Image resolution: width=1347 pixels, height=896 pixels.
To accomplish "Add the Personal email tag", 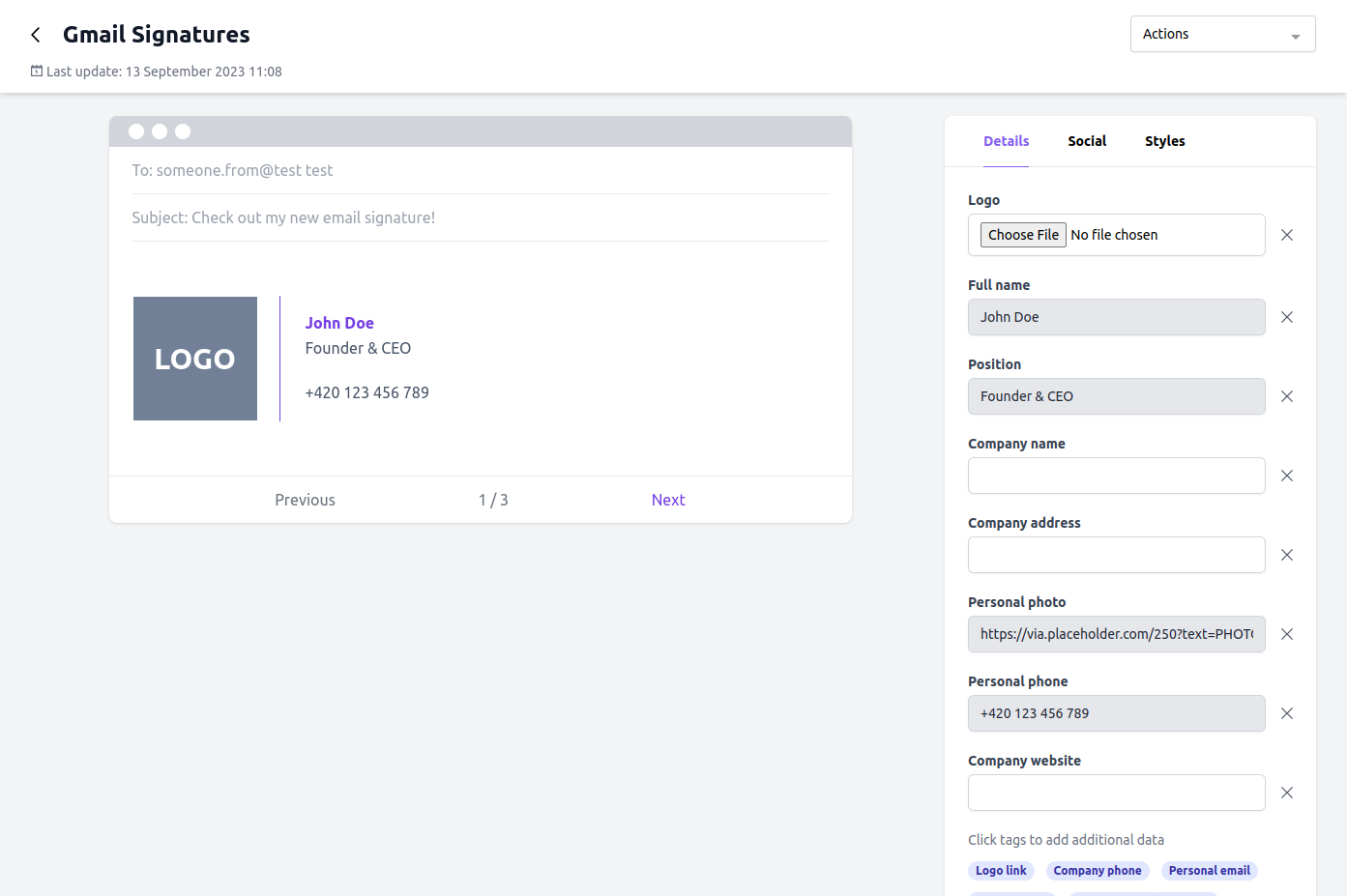I will click(1209, 870).
